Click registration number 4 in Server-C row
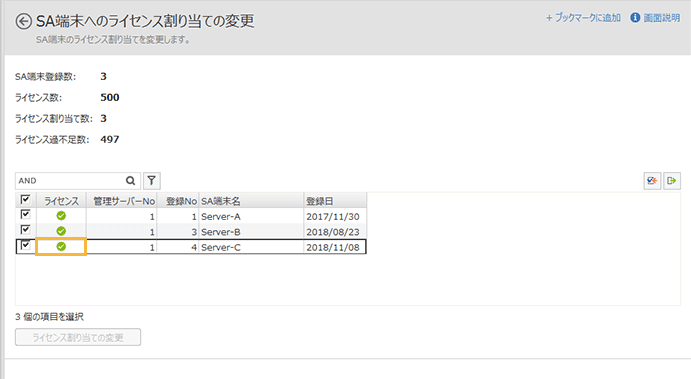691x379 pixels. [x=194, y=247]
